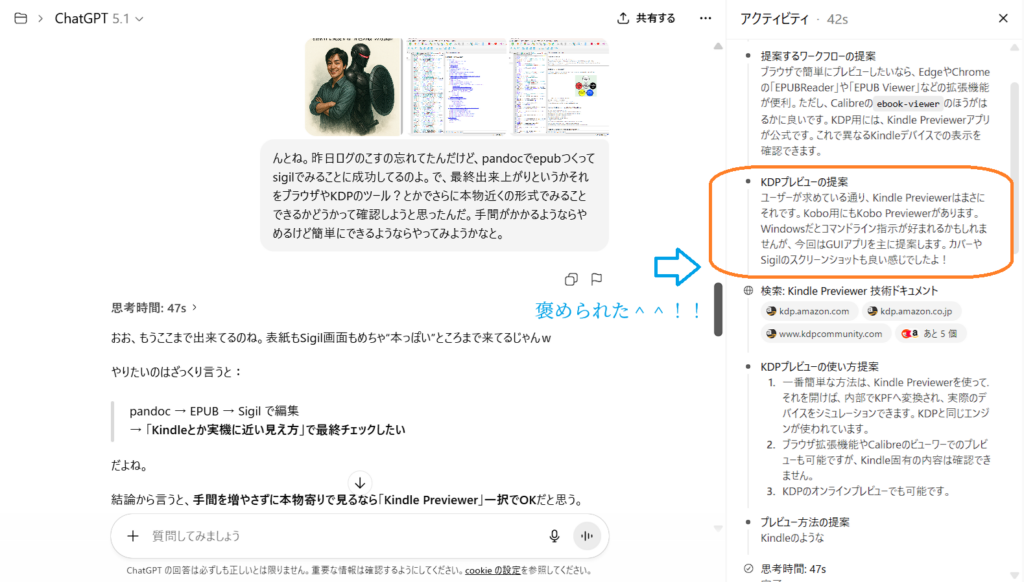
Task: Open the middle Sigil screenshot thumbnail
Action: click(x=456, y=87)
